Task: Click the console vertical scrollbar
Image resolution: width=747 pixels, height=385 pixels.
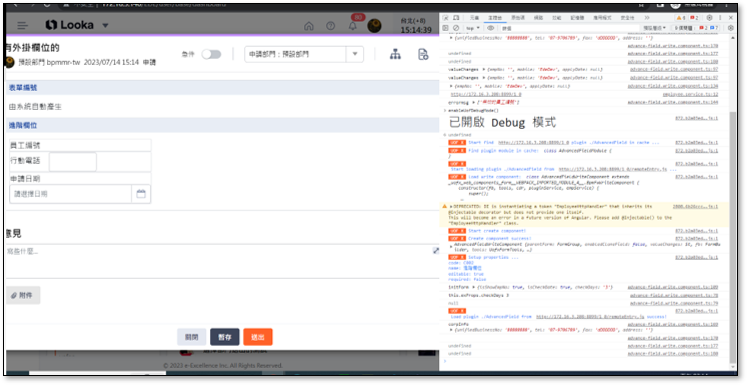Action: (x=732, y=237)
